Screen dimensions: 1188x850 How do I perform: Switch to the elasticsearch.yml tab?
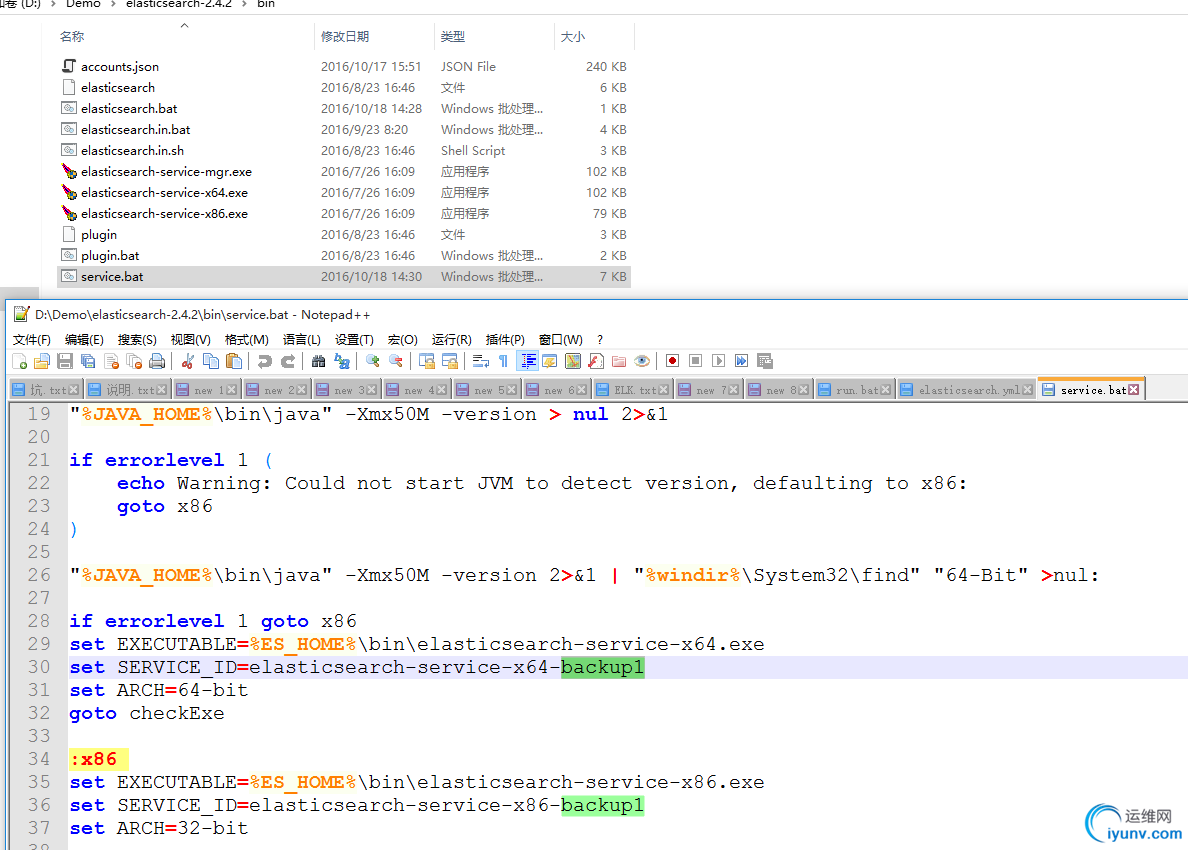(x=966, y=390)
